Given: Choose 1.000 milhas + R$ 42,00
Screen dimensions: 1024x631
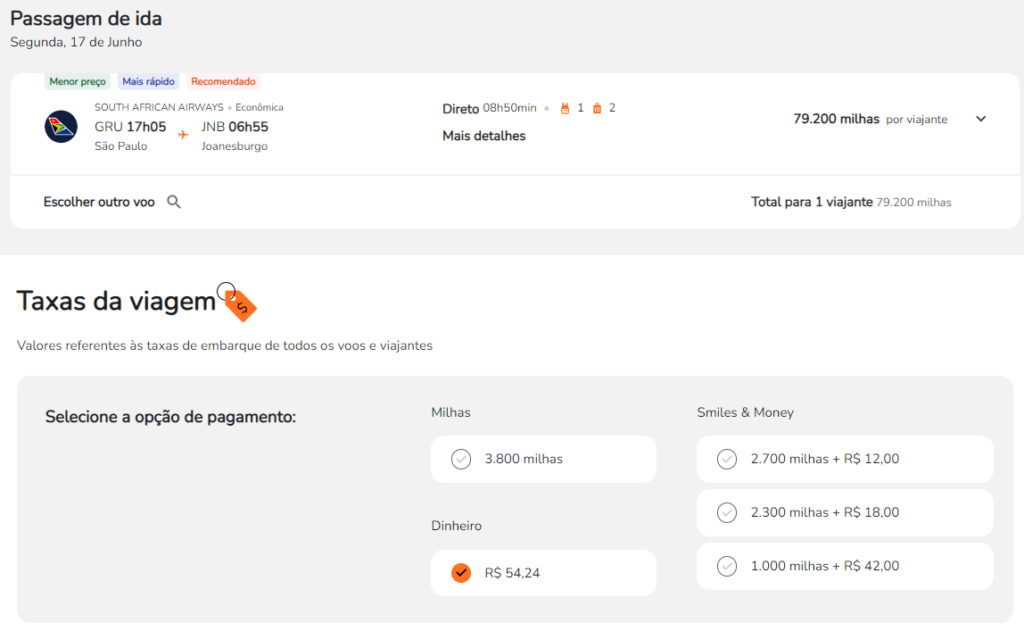Looking at the screenshot, I should click(727, 566).
